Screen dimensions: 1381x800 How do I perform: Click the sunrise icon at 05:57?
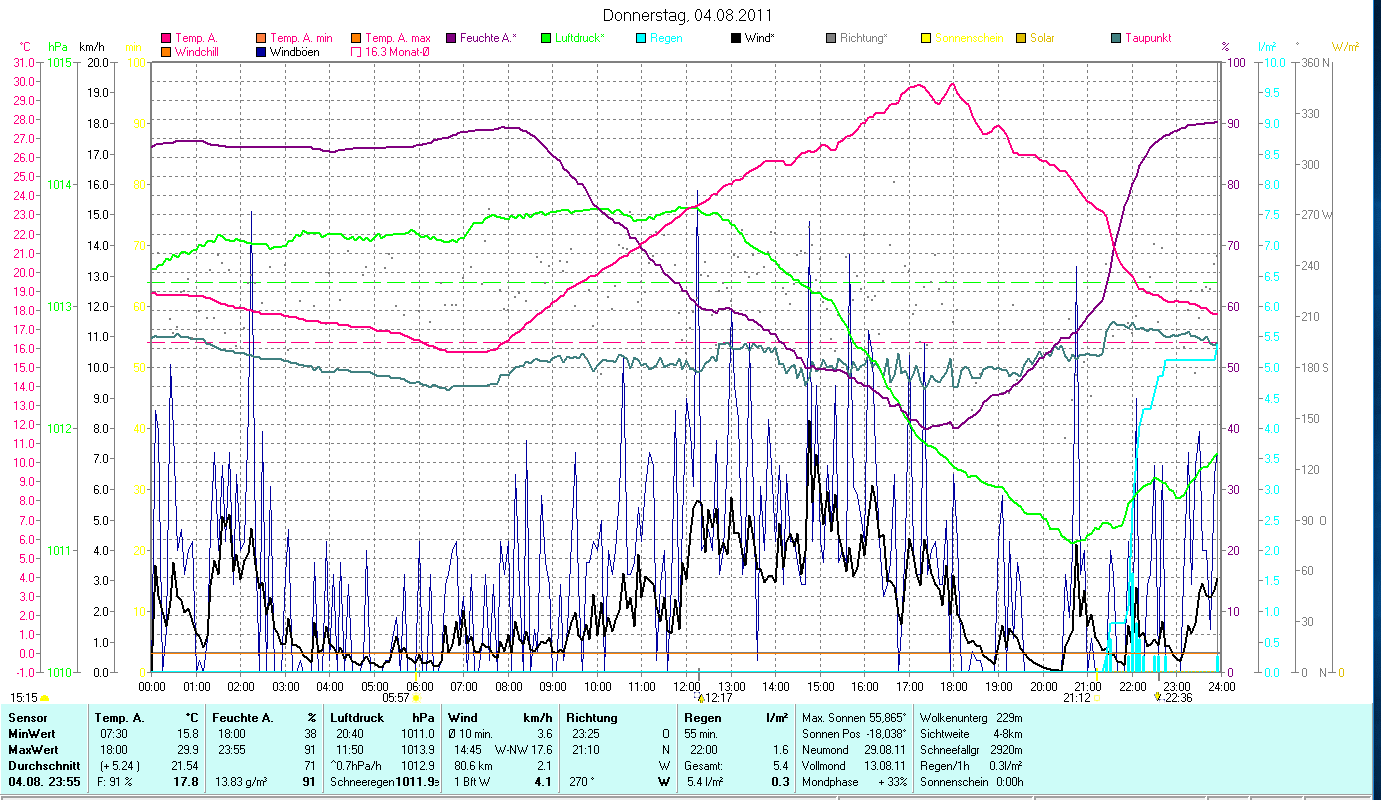point(416,698)
